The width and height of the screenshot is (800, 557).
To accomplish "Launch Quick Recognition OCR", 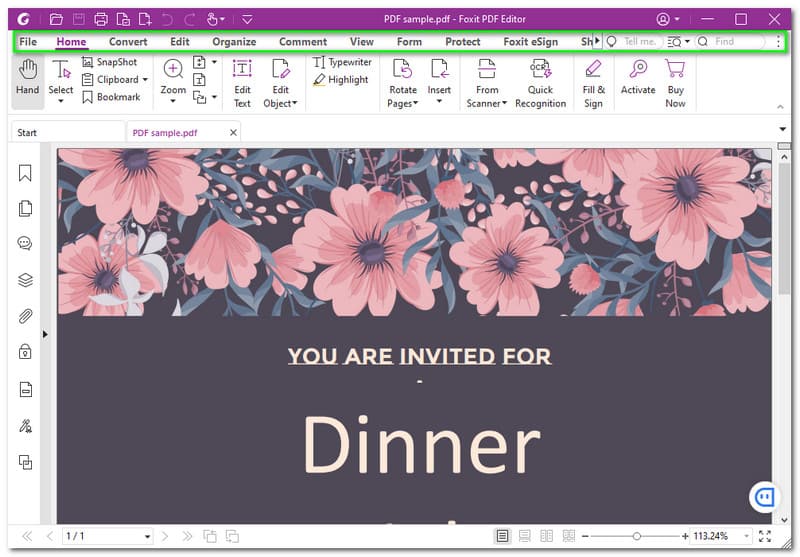I will point(540,81).
